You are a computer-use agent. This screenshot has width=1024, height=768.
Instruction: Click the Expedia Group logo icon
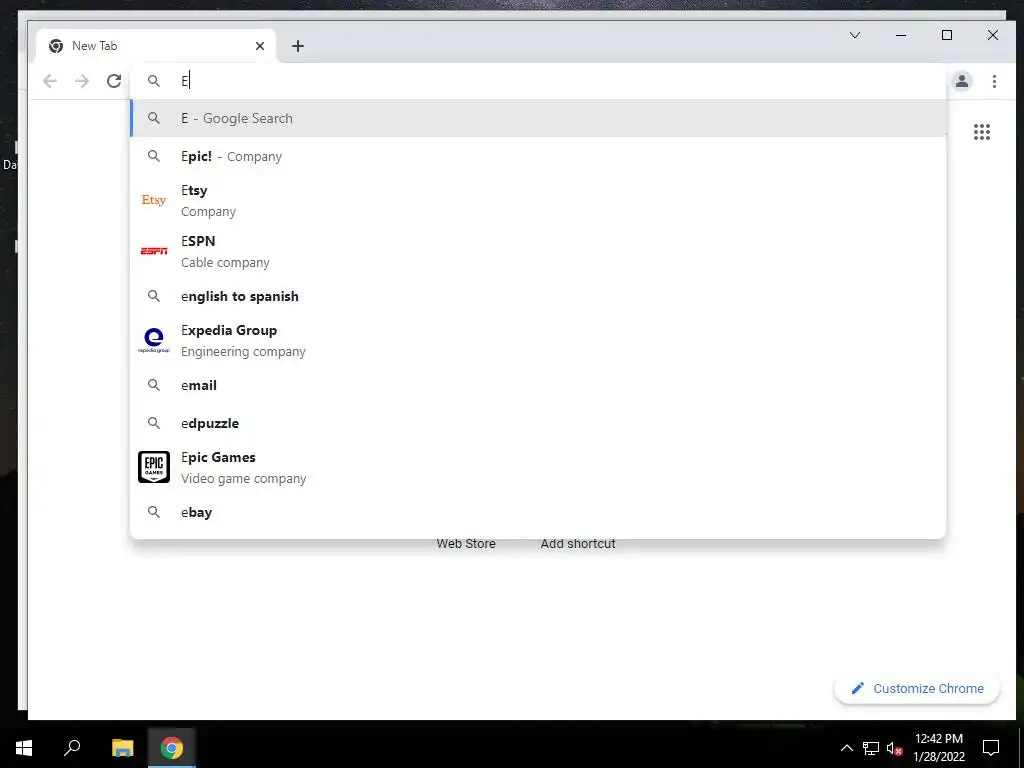point(153,340)
